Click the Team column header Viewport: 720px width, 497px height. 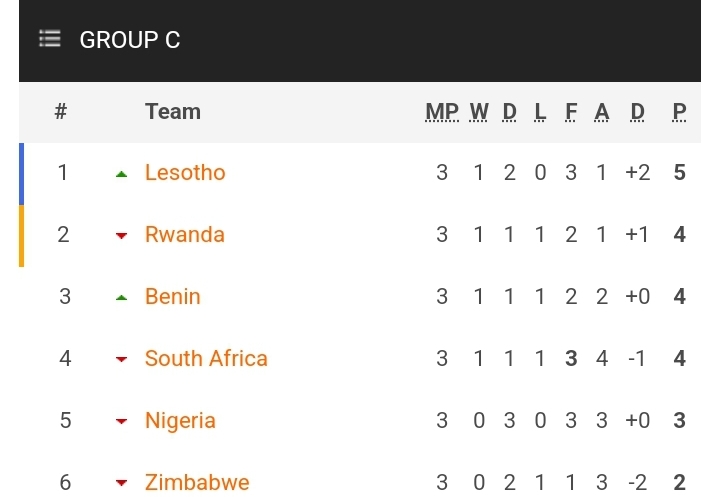click(173, 112)
